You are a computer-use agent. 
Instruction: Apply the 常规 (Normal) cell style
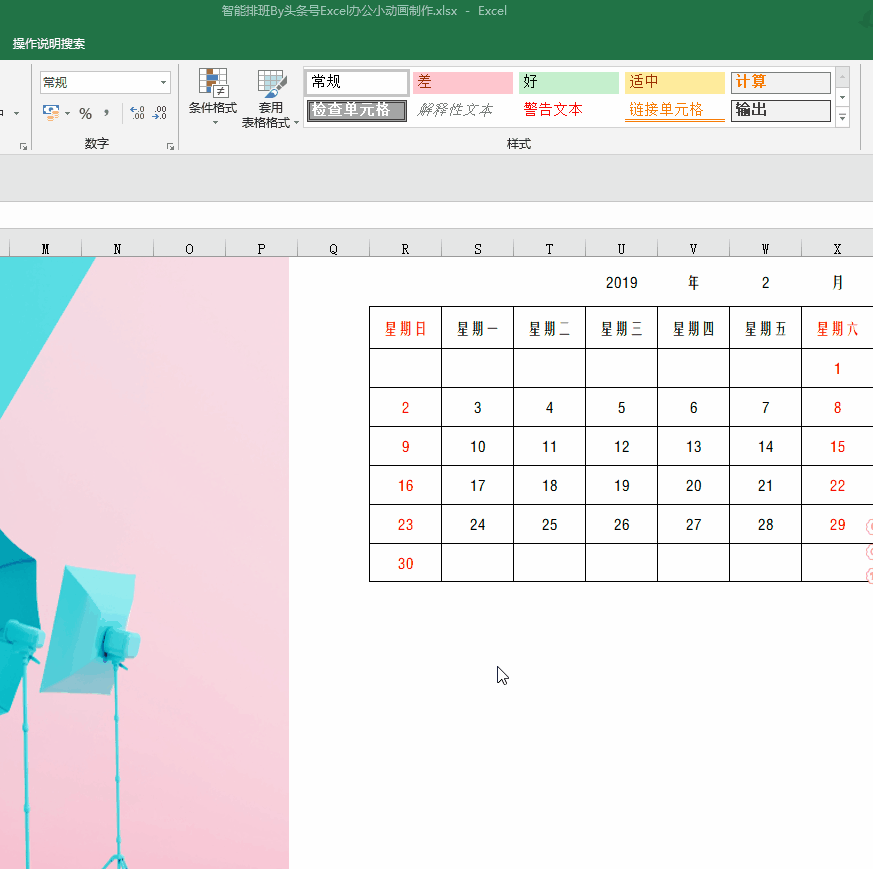tap(357, 82)
